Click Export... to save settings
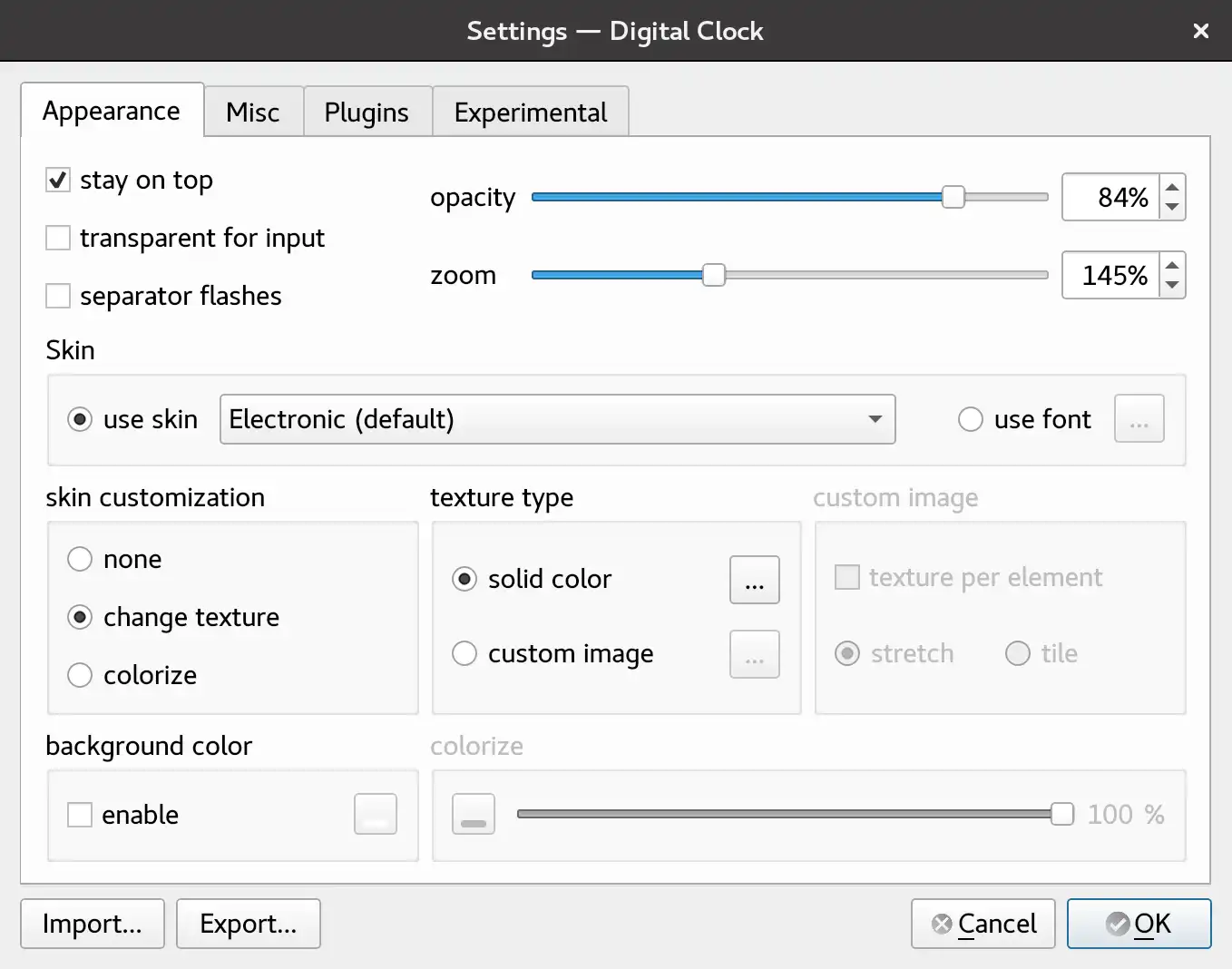Screen dimensions: 1232x969 point(249,924)
